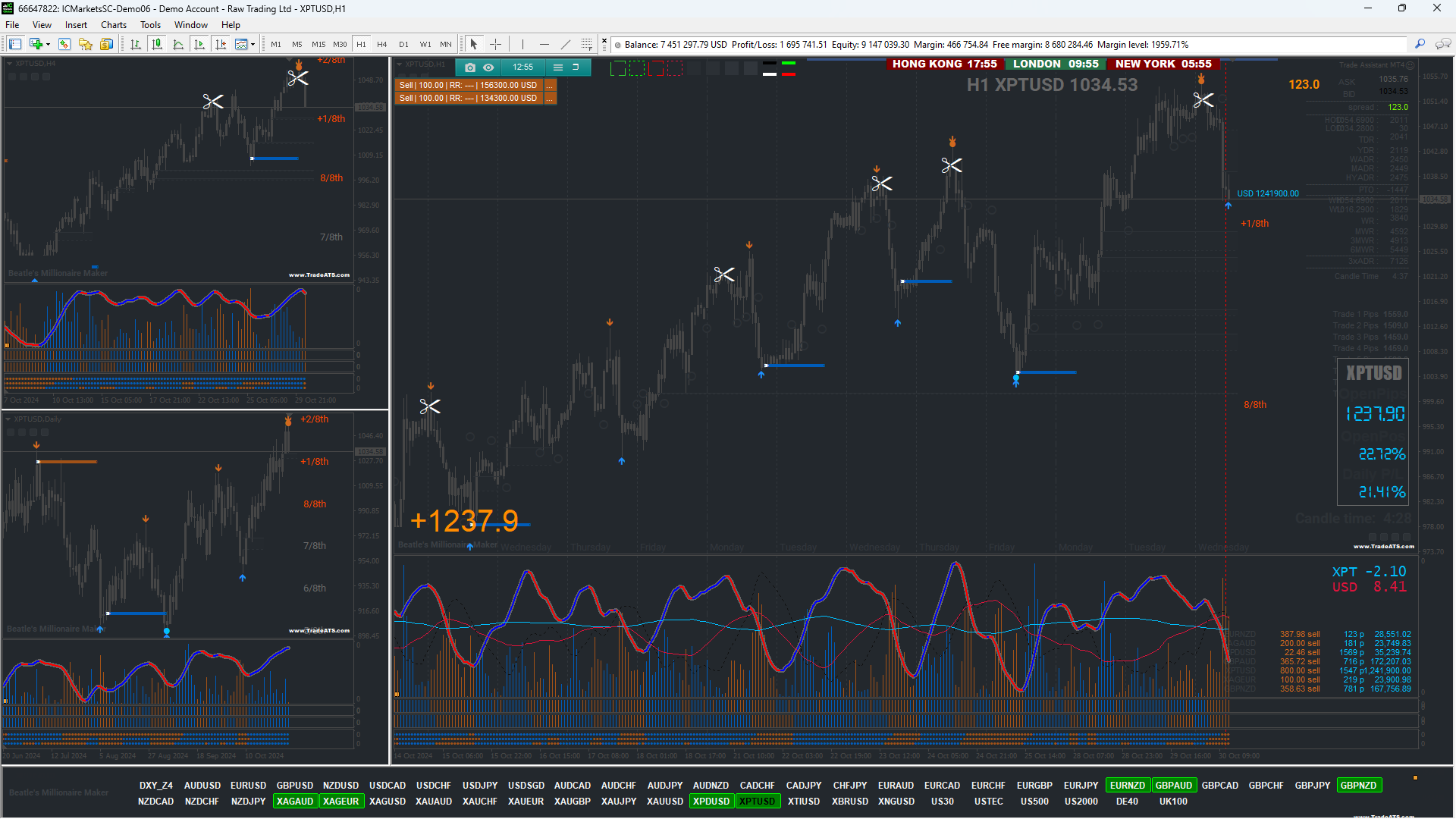Open the Insert menu
The image size is (1456, 819).
[x=76, y=25]
